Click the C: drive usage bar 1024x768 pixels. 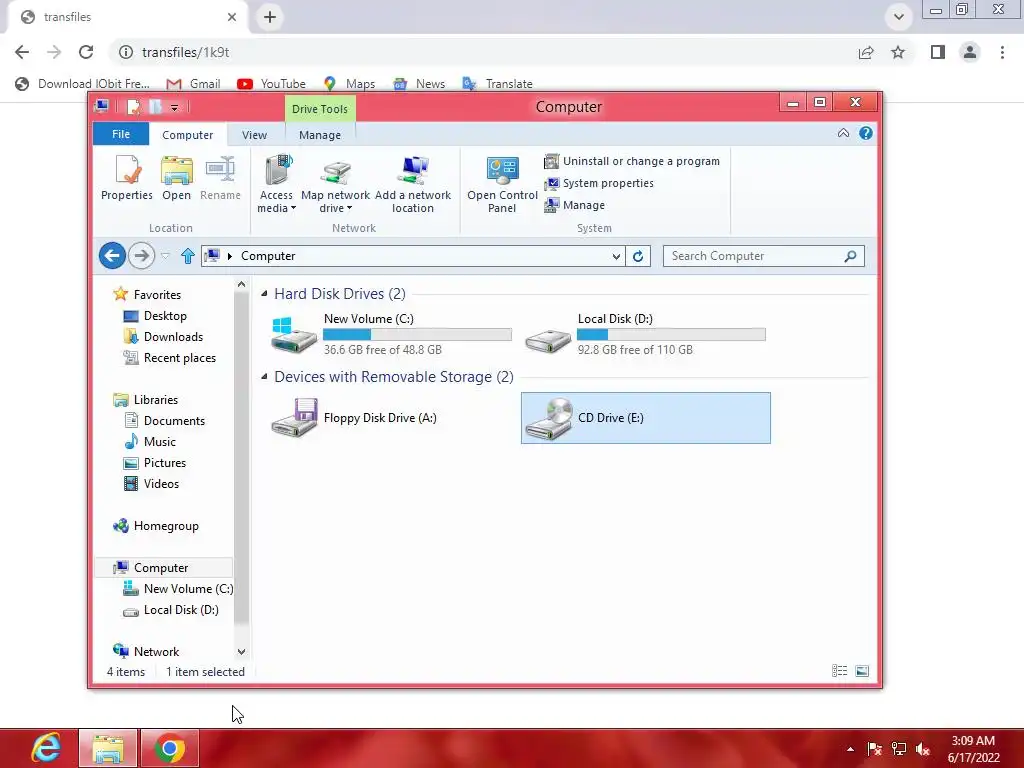pyautogui.click(x=417, y=334)
